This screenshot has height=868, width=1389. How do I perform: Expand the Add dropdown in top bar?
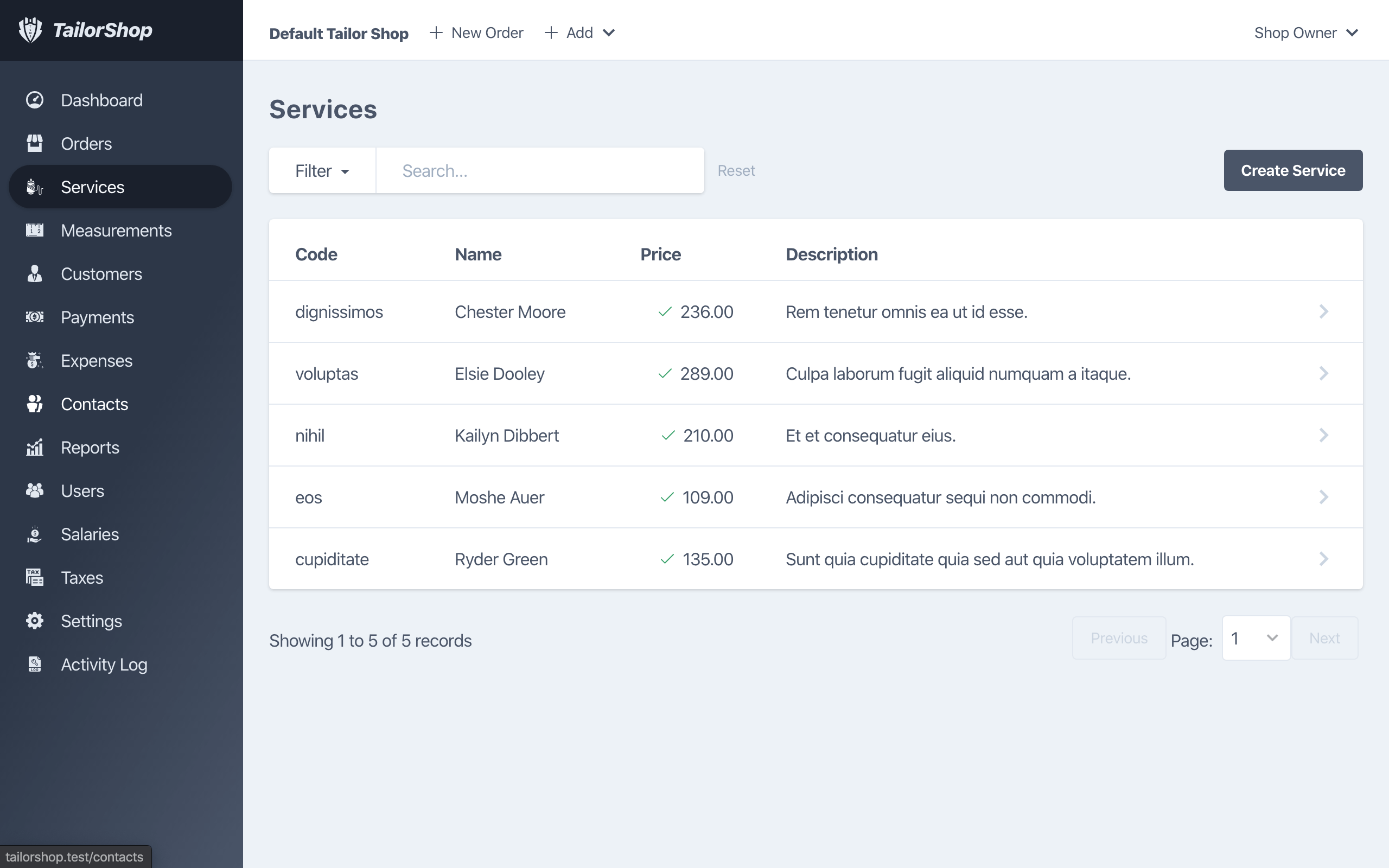coord(579,33)
